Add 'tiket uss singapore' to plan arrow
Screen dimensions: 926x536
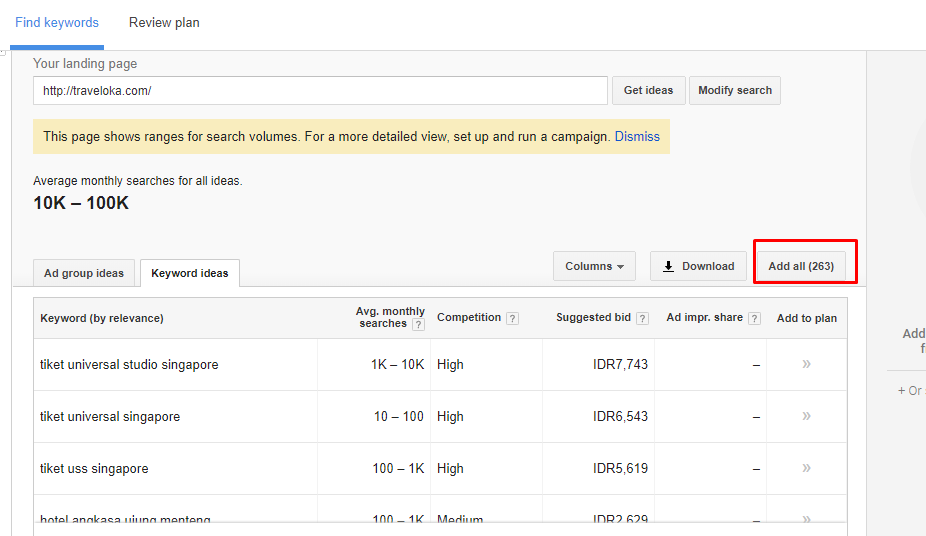coord(806,468)
